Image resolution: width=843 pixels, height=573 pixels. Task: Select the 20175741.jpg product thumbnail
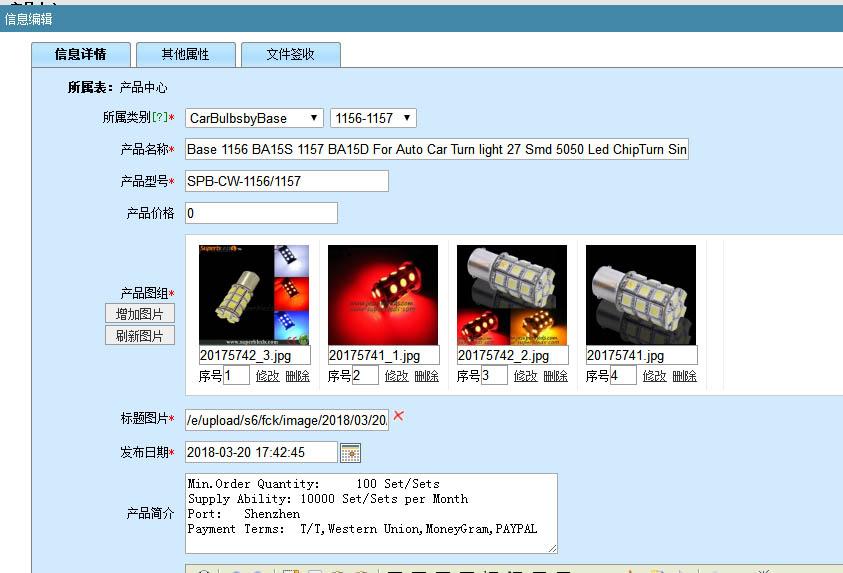(641, 295)
